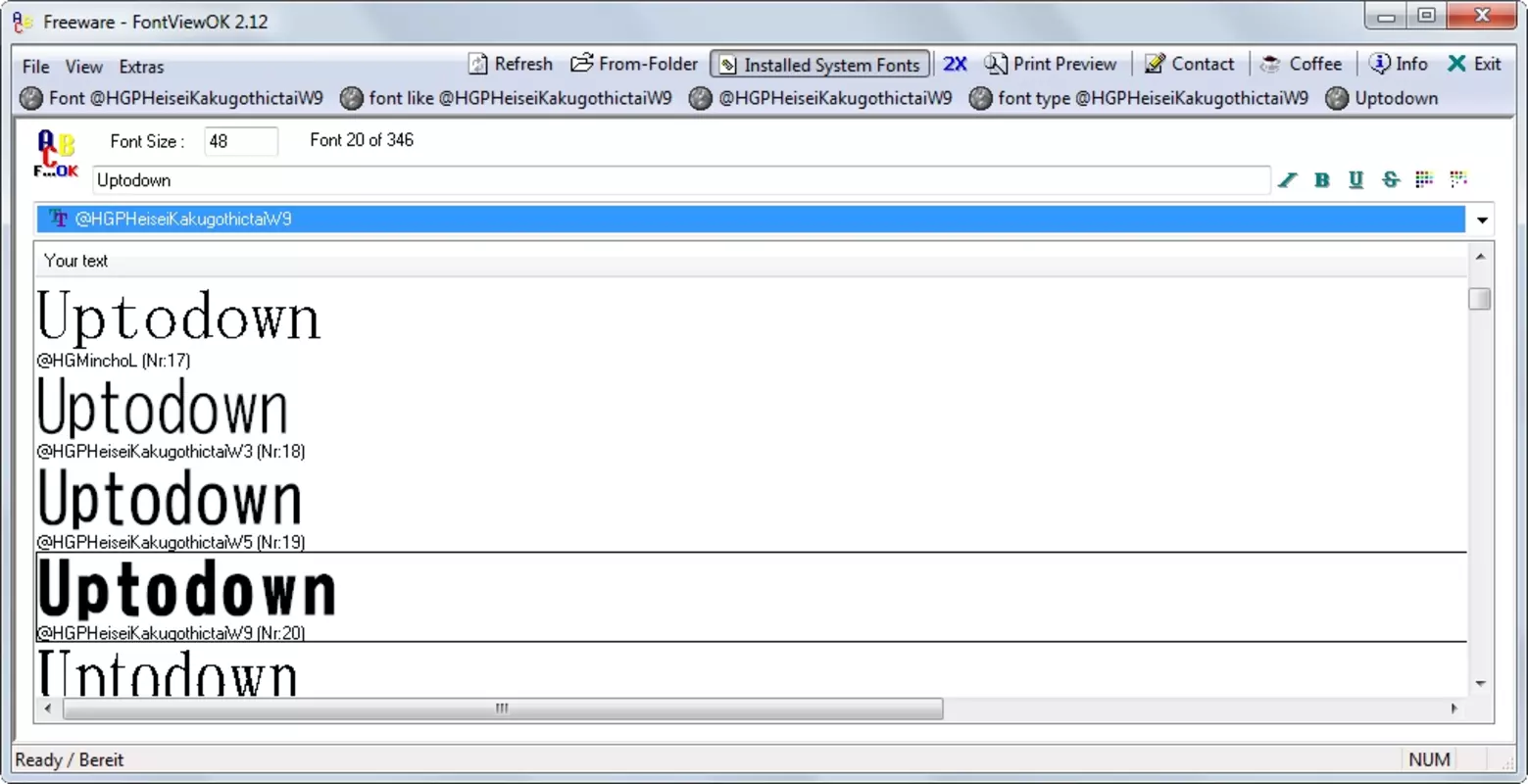
Task: Toggle bold B text style
Action: tap(1322, 179)
